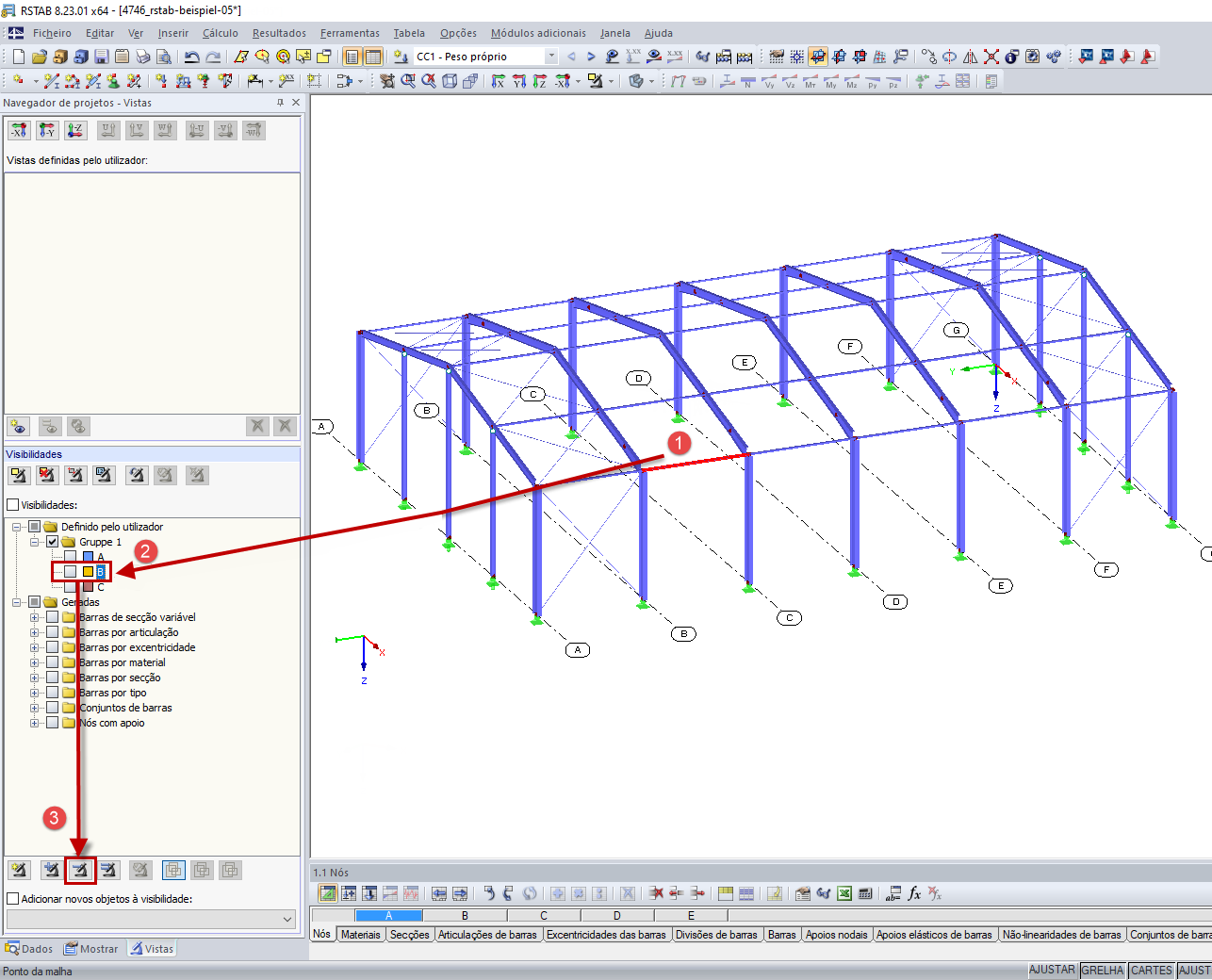Expand Barras por tipo node
The height and width of the screenshot is (980, 1212).
click(x=35, y=693)
